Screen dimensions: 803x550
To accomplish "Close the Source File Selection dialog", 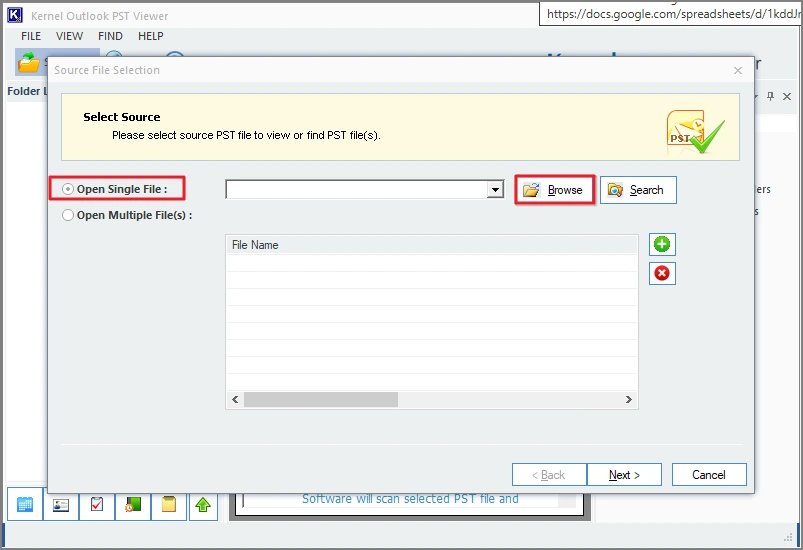I will [x=737, y=71].
